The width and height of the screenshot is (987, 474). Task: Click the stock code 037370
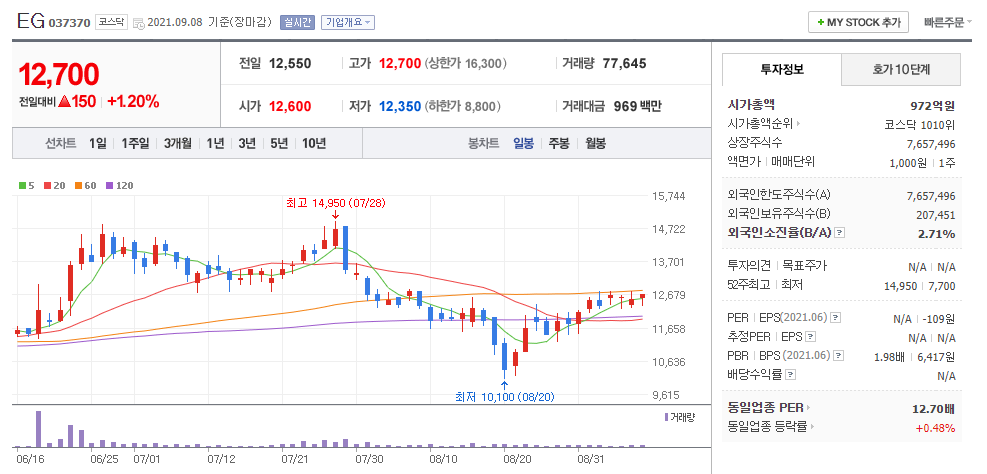69,23
